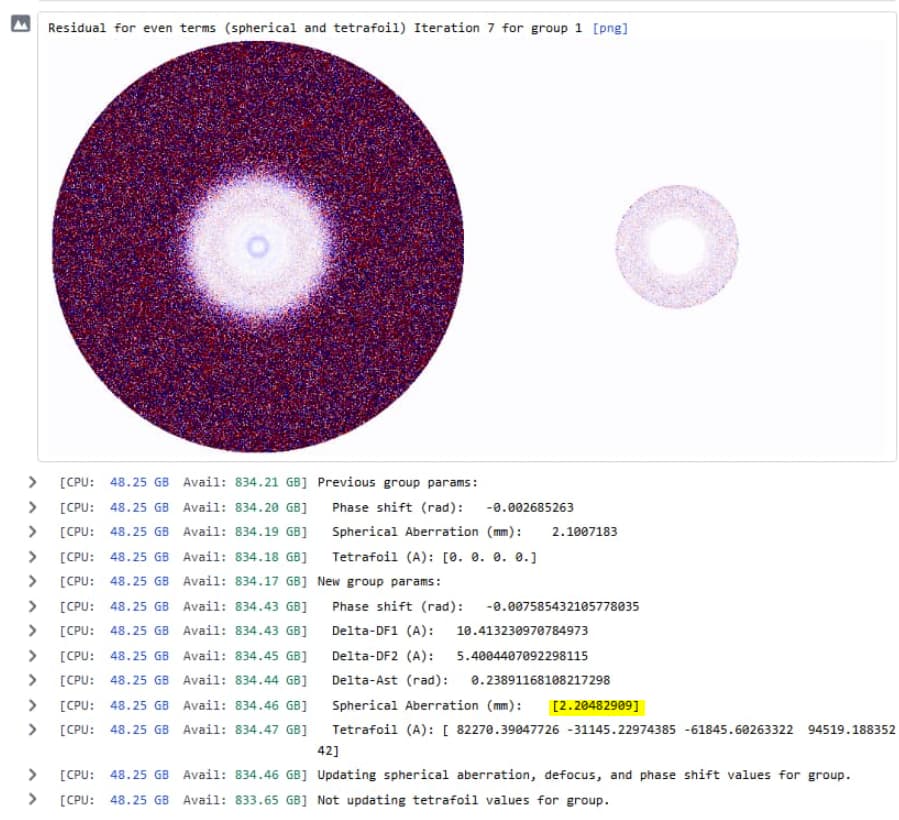Click the large residual circle plot
This screenshot has height=820, width=899.
[258, 247]
